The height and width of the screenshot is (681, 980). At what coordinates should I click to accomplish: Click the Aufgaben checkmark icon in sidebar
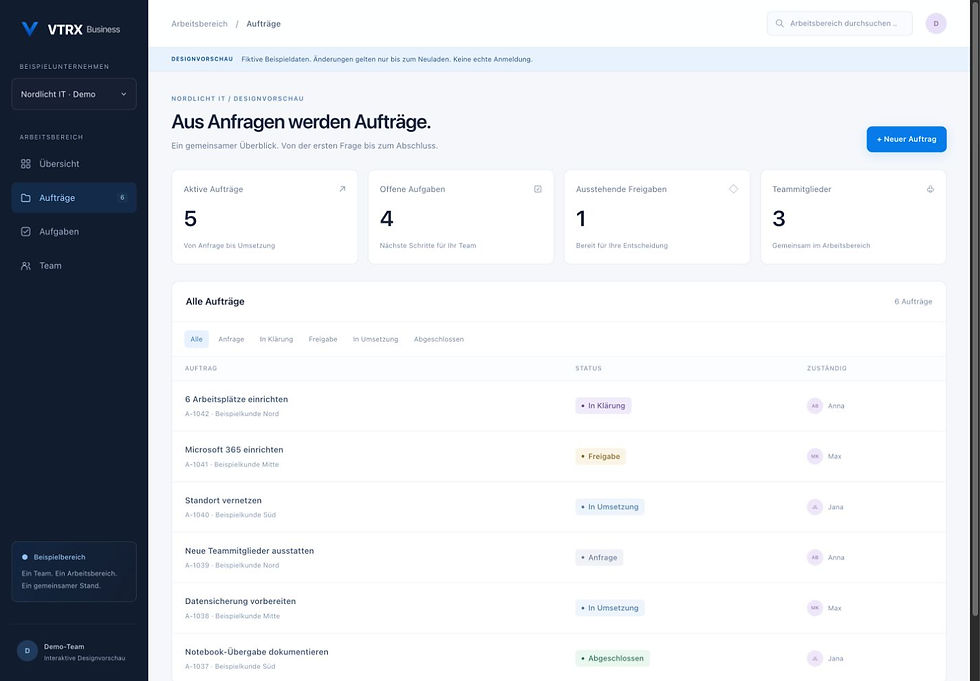pos(26,232)
